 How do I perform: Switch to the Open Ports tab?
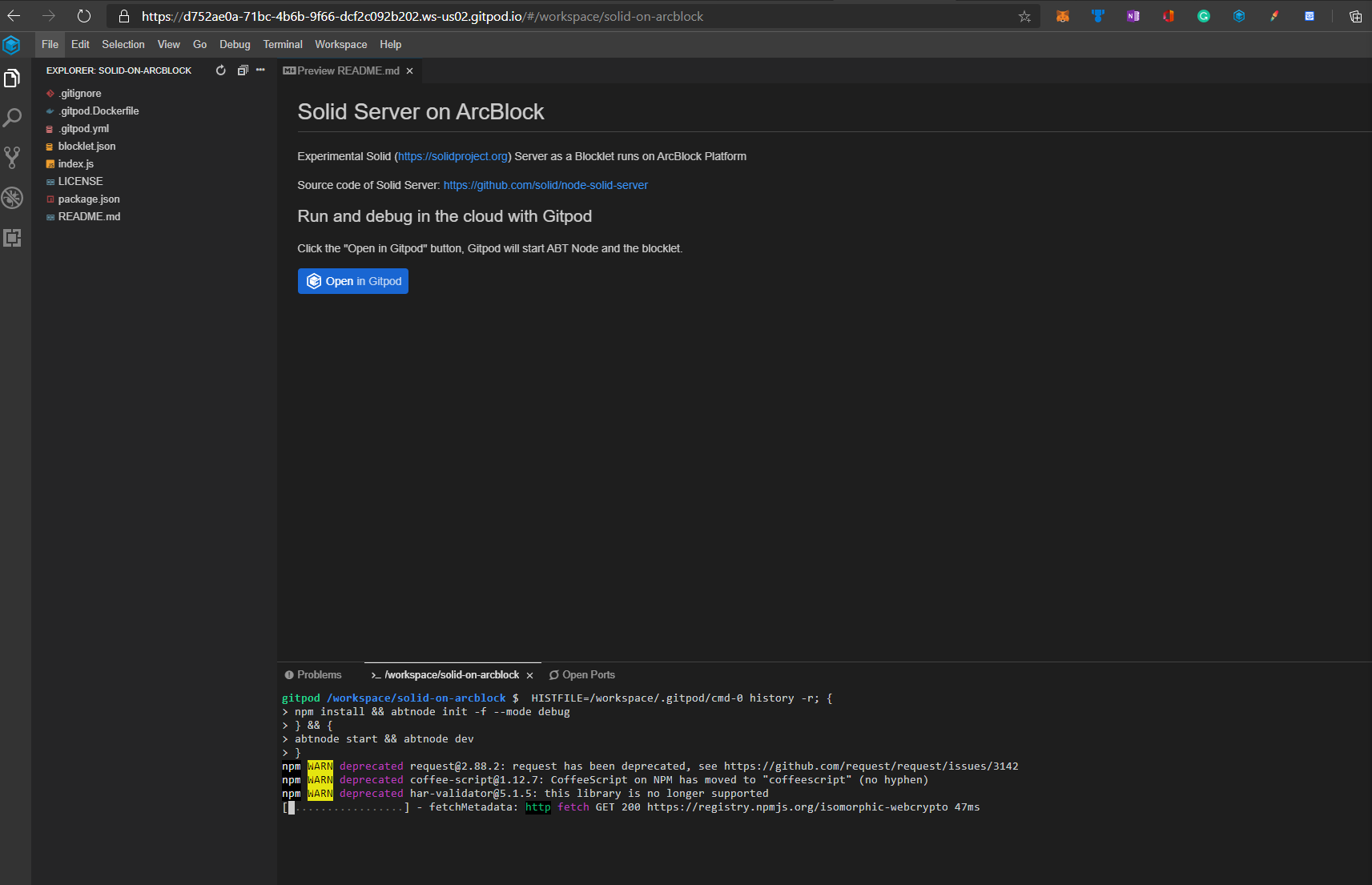point(582,675)
